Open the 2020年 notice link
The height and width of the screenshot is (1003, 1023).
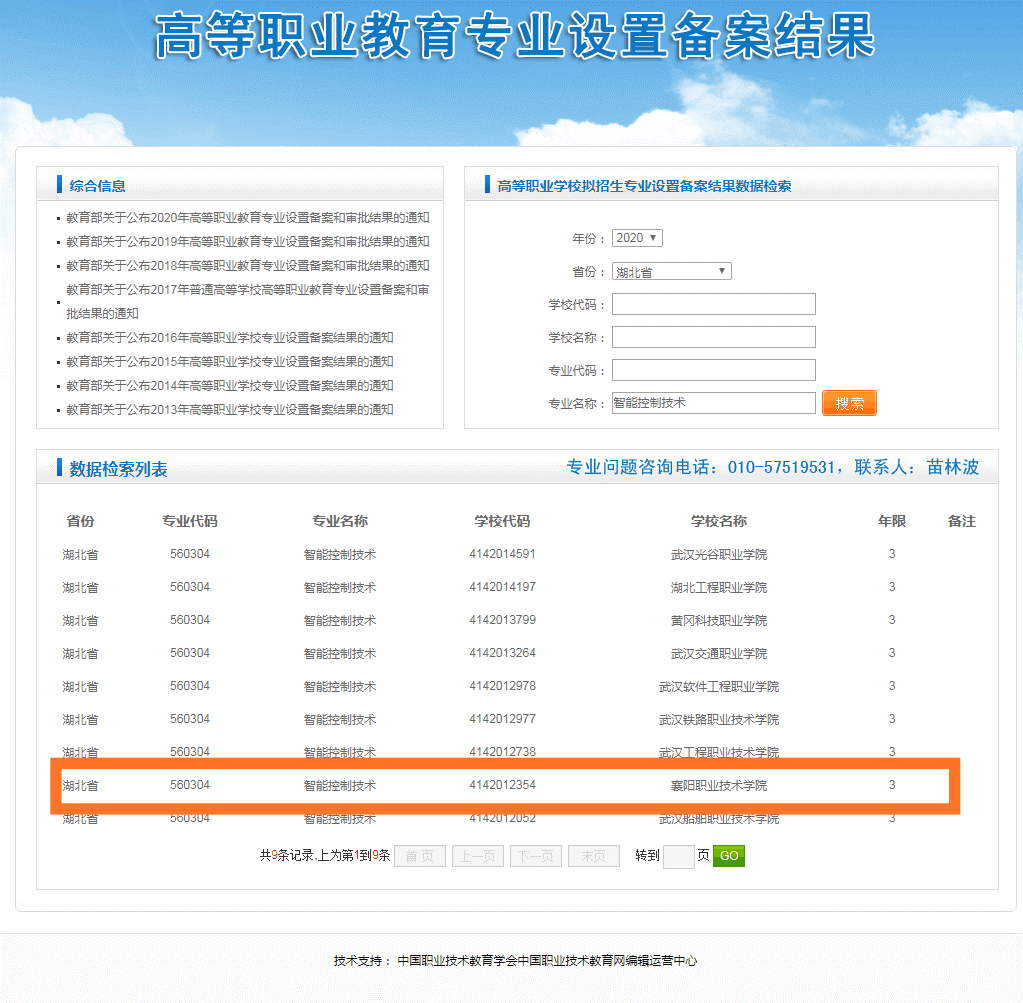pyautogui.click(x=248, y=217)
